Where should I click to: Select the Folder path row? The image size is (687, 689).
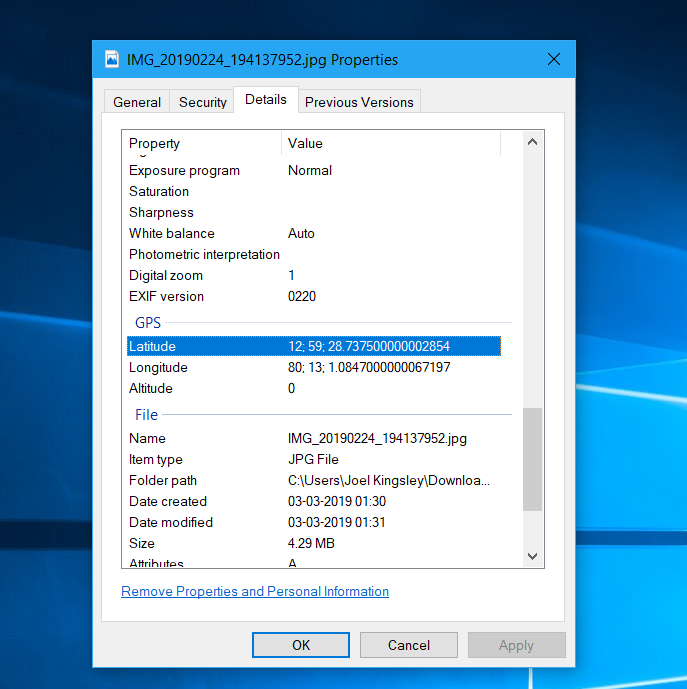(313, 480)
